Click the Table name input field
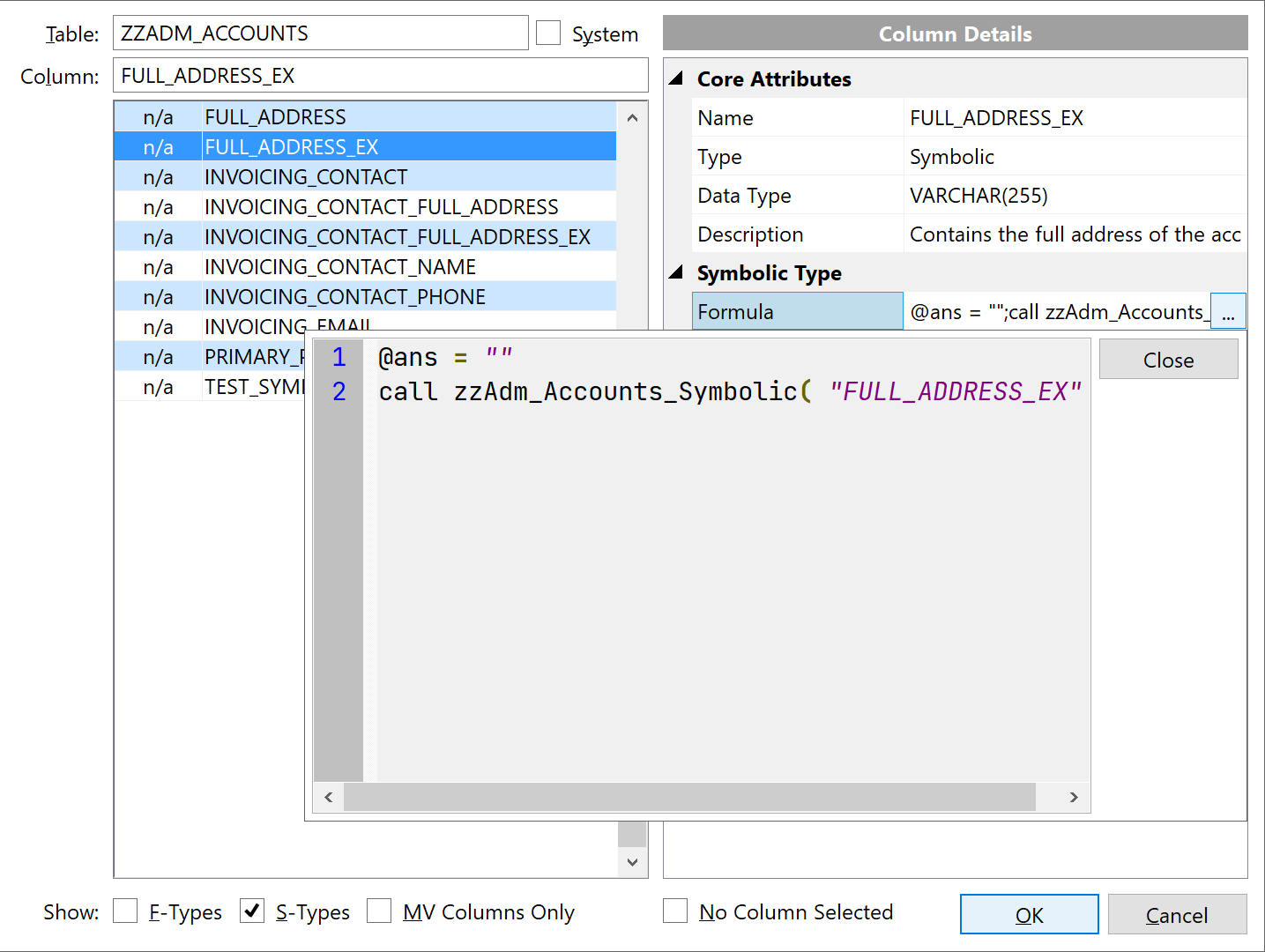This screenshot has width=1265, height=952. [320, 33]
